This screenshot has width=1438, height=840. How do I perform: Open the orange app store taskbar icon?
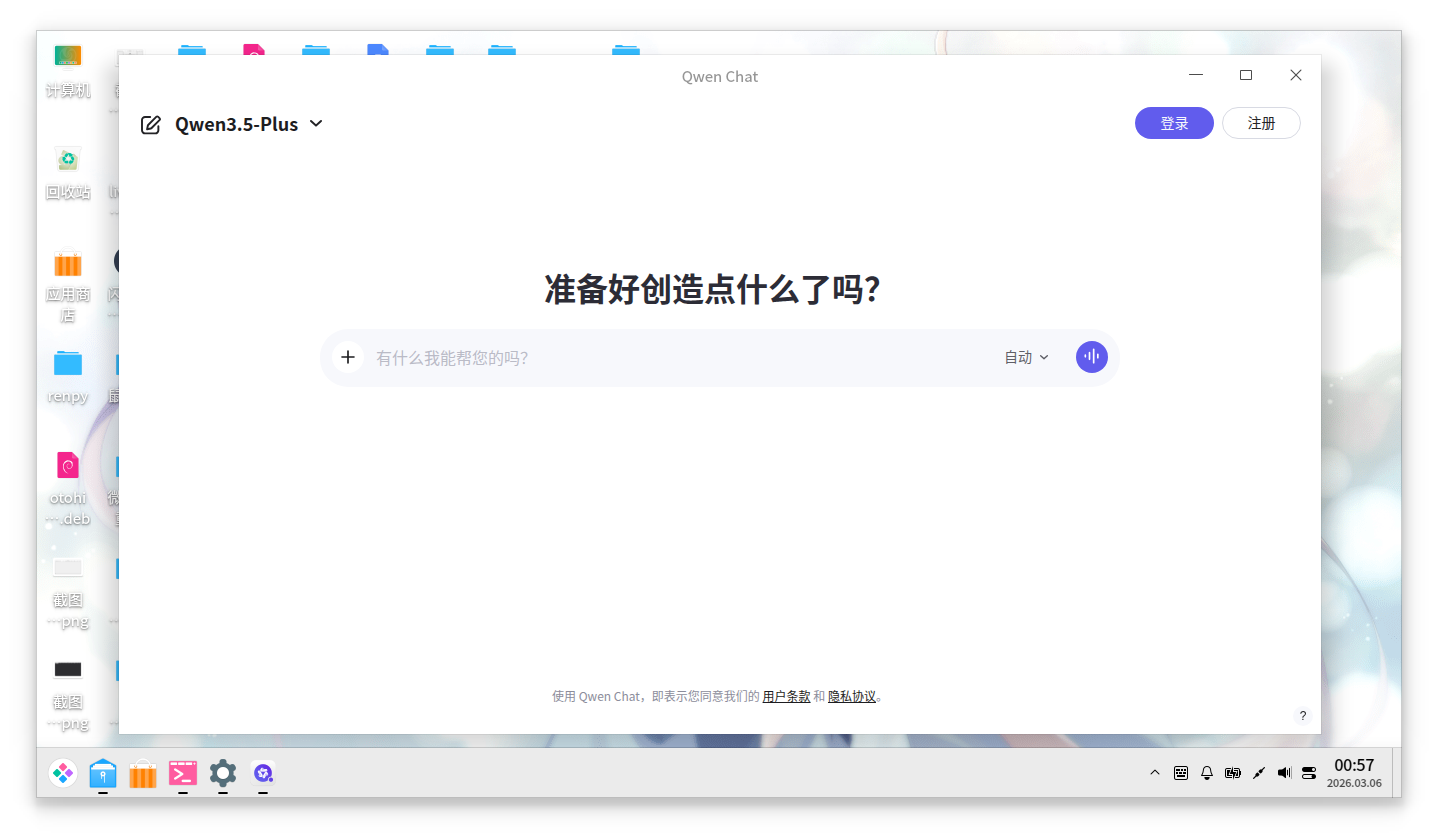[143, 773]
